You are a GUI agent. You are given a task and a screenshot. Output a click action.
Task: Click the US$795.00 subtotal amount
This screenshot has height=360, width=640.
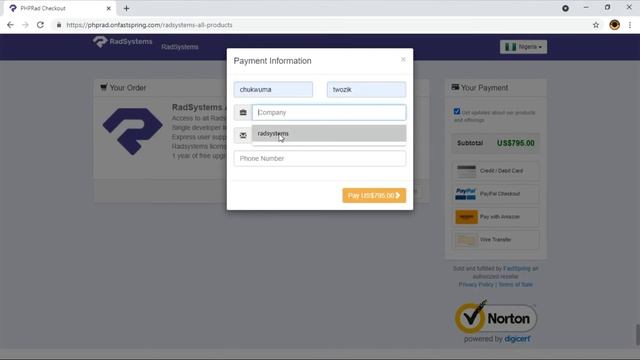coord(516,143)
